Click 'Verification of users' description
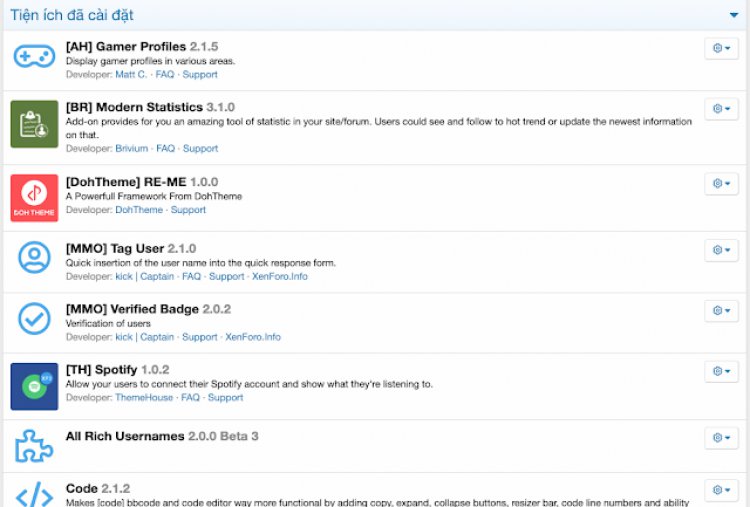The width and height of the screenshot is (750, 507). coord(108,324)
